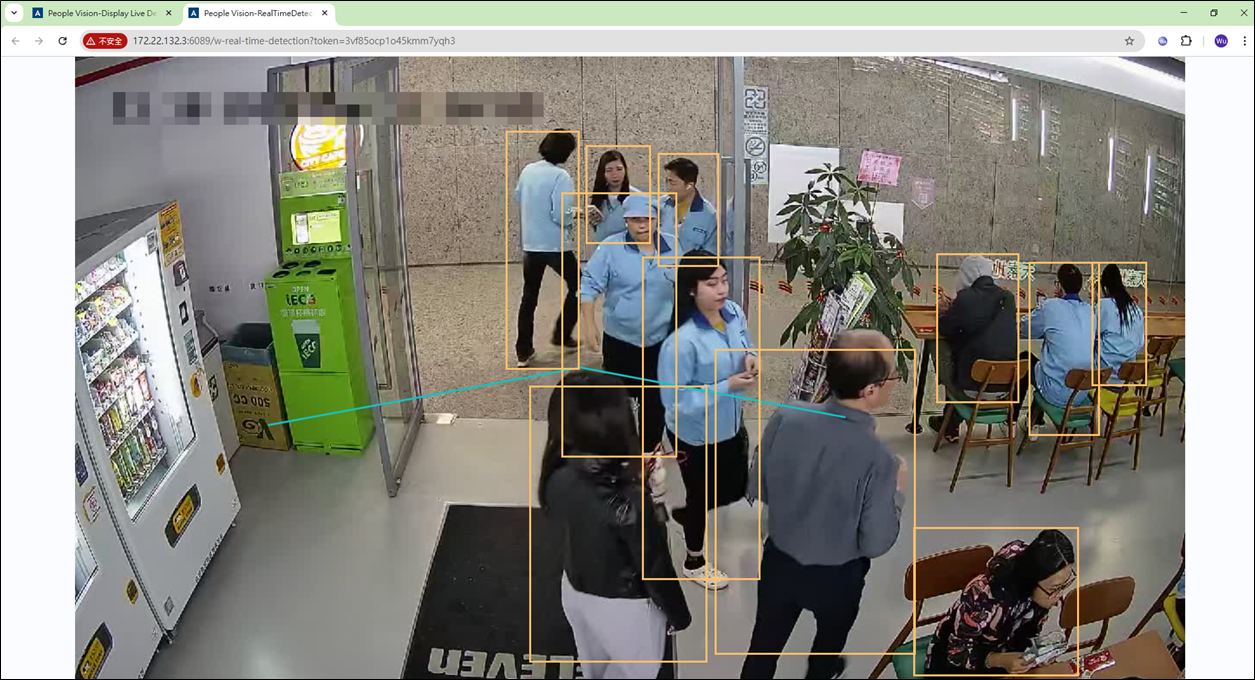Screen dimensions: 1255x680
Task: Click the 不安全 site security badge
Action: pyautogui.click(x=105, y=41)
